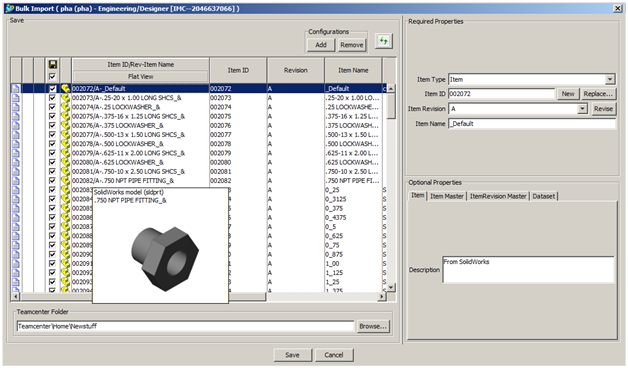Close the Bulk Import window
The width and height of the screenshot is (628, 368).
coord(618,8)
